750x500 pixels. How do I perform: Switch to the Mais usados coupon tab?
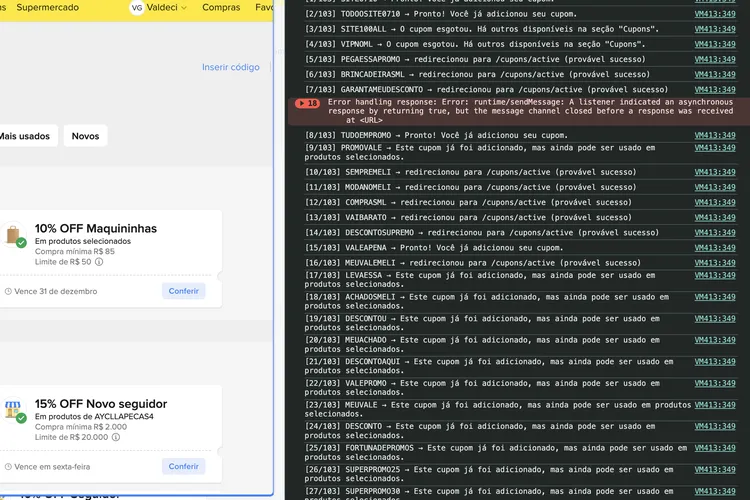[25, 136]
